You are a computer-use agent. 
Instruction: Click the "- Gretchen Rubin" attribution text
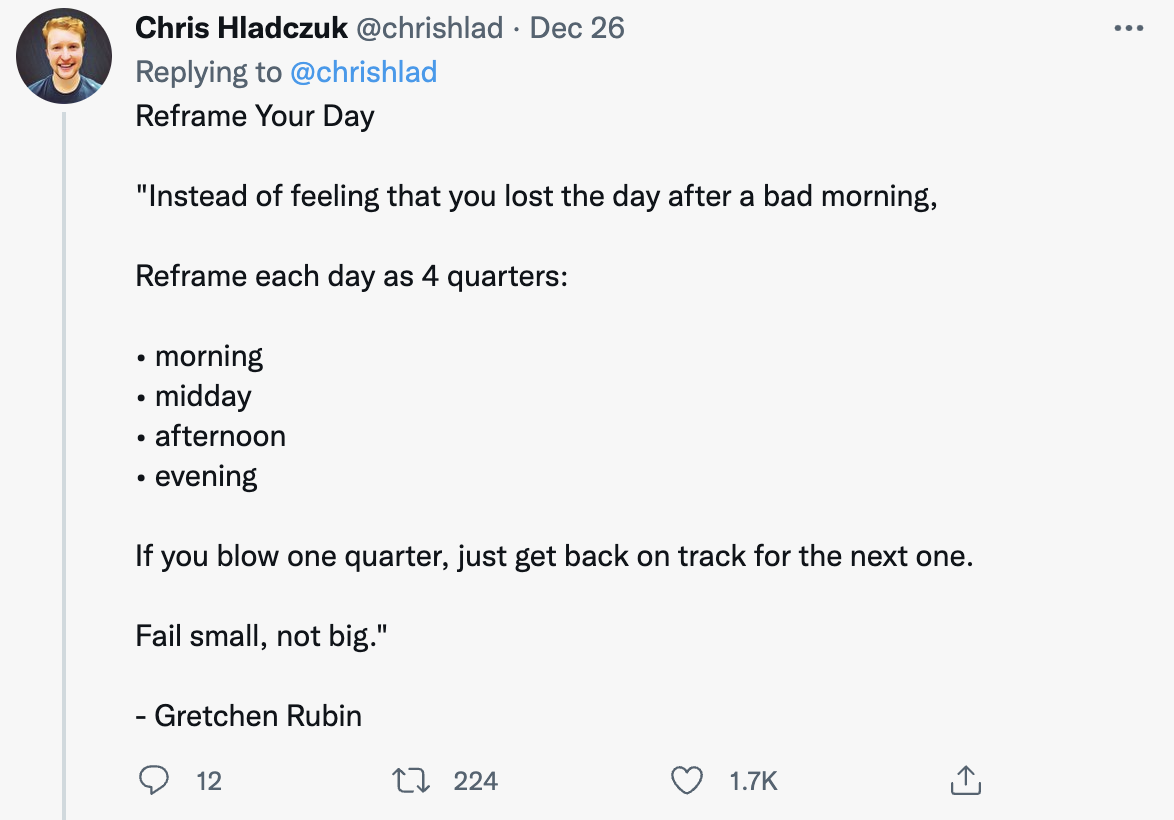pyautogui.click(x=248, y=716)
